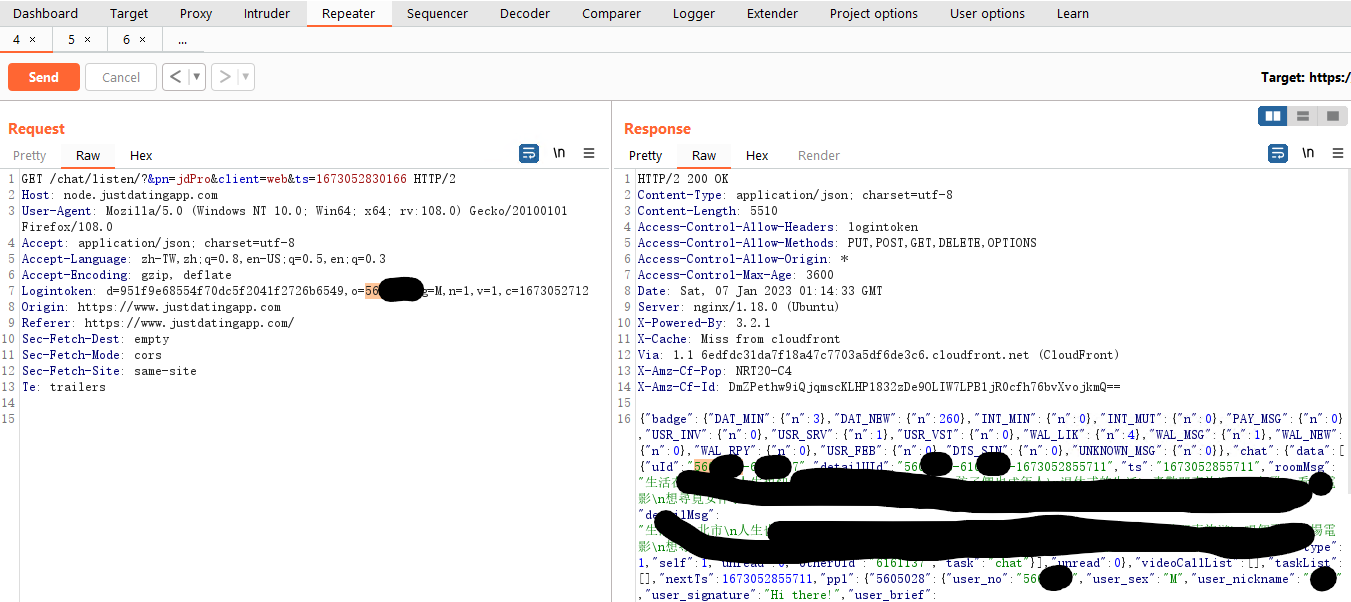This screenshot has width=1351, height=602.
Task: Select the Repeater main tab
Action: pyautogui.click(x=349, y=14)
